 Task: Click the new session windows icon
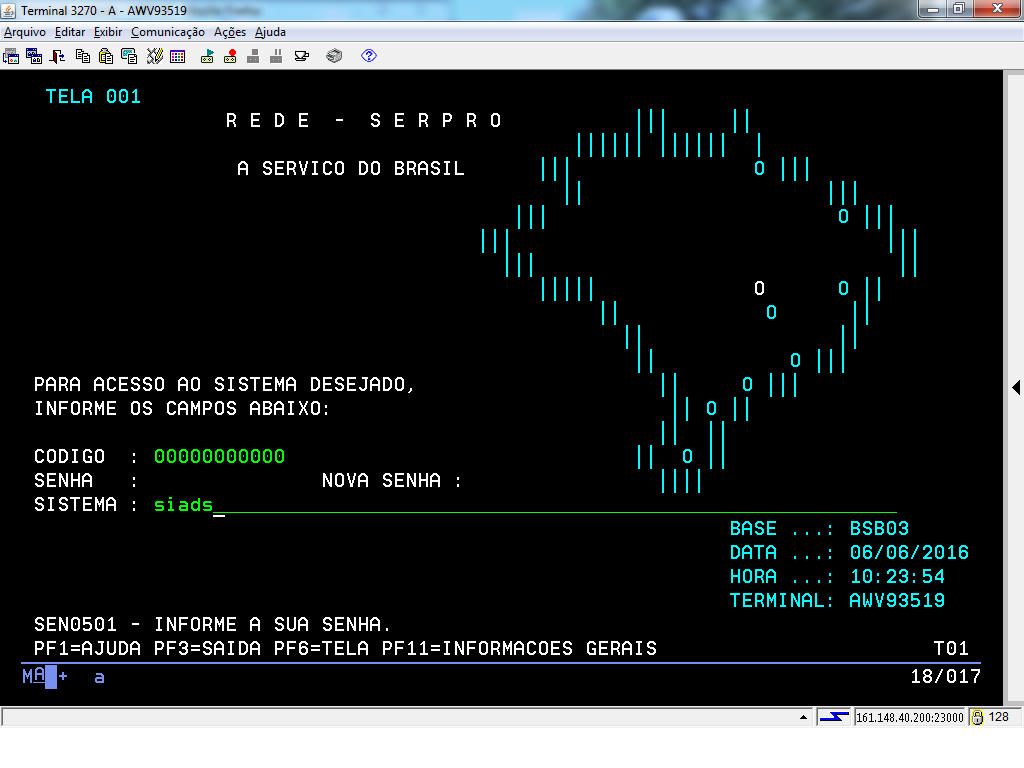(x=34, y=56)
